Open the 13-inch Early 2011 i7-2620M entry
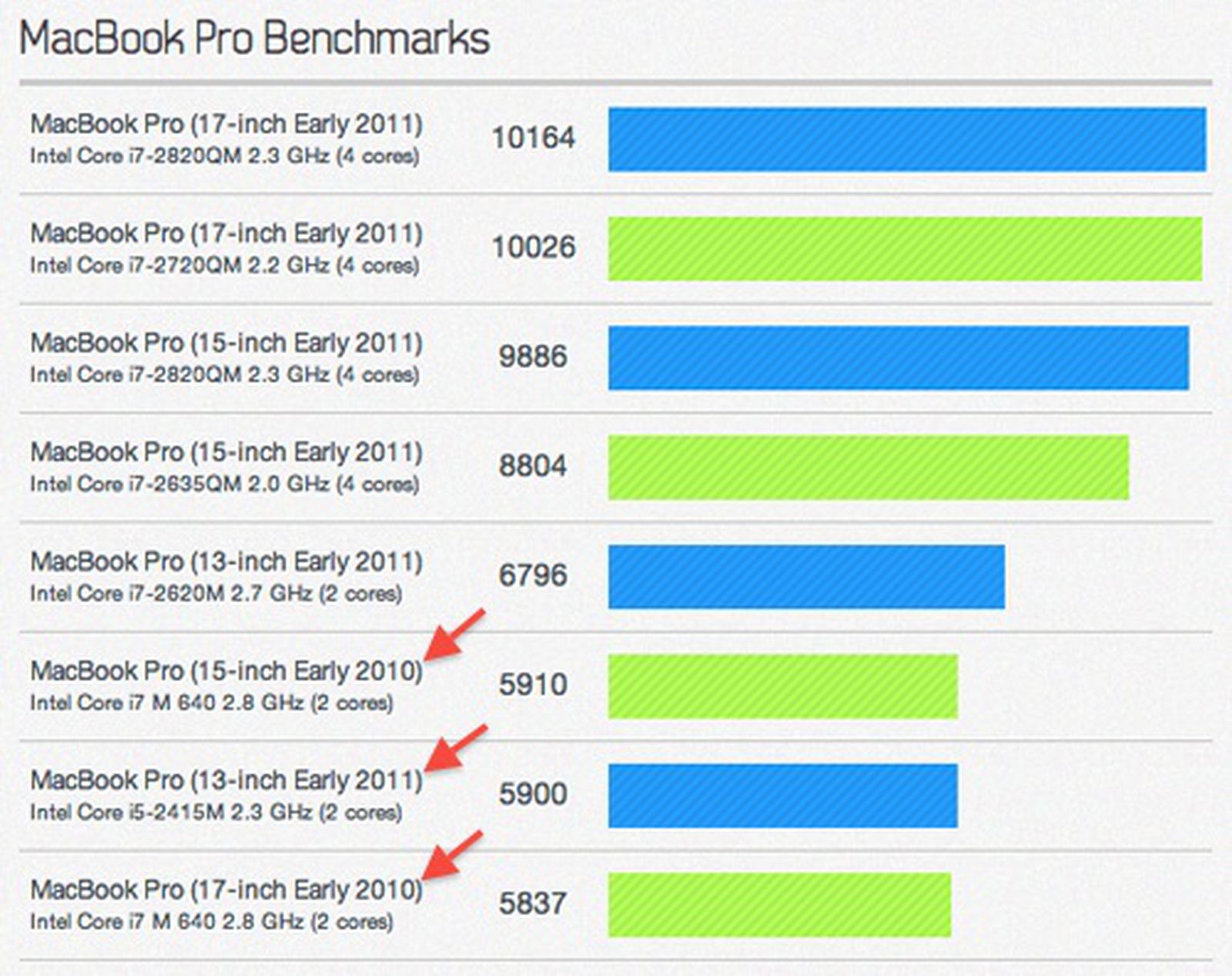Viewport: 1232px width, 976px height. coord(226,562)
